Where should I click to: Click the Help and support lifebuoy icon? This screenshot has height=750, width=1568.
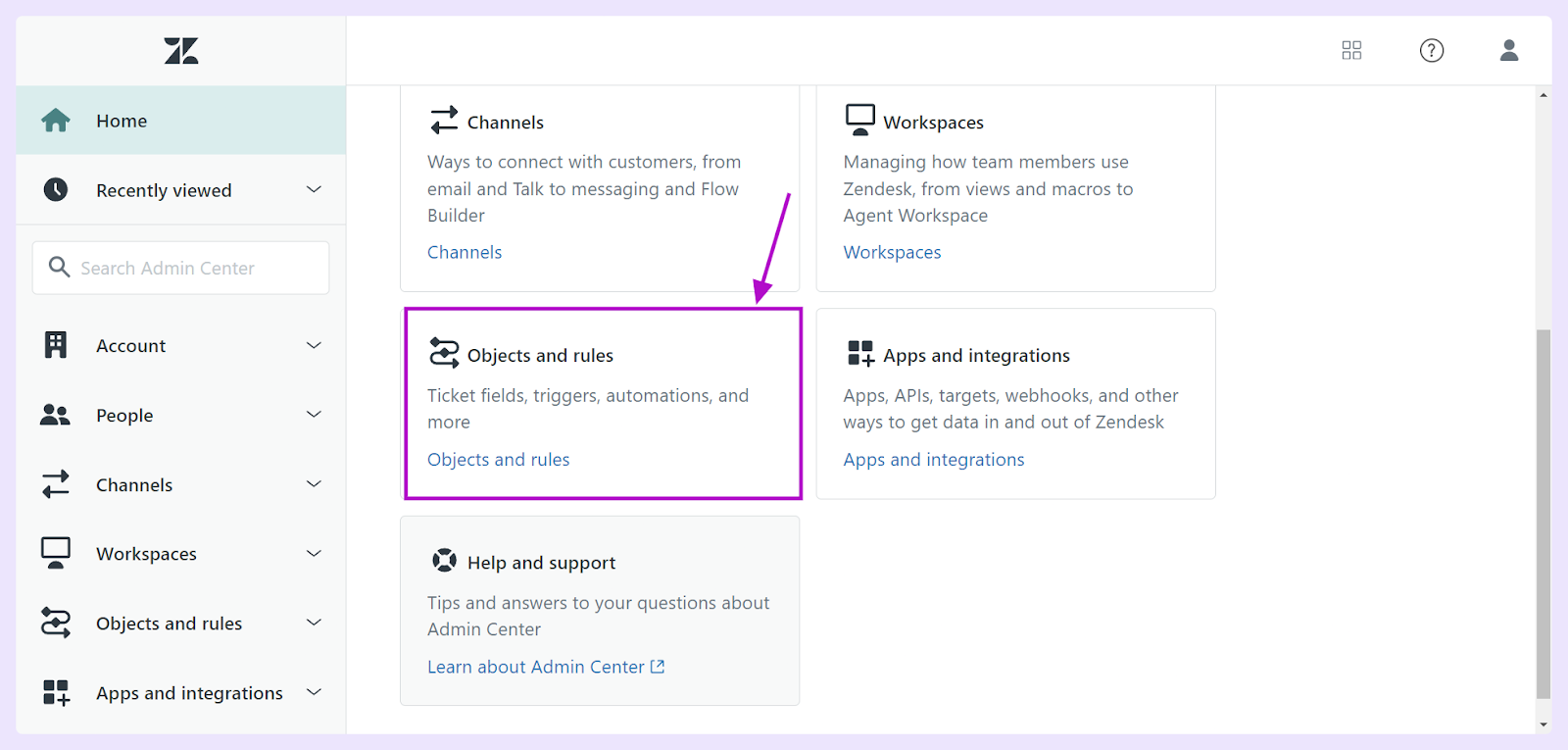tap(444, 560)
